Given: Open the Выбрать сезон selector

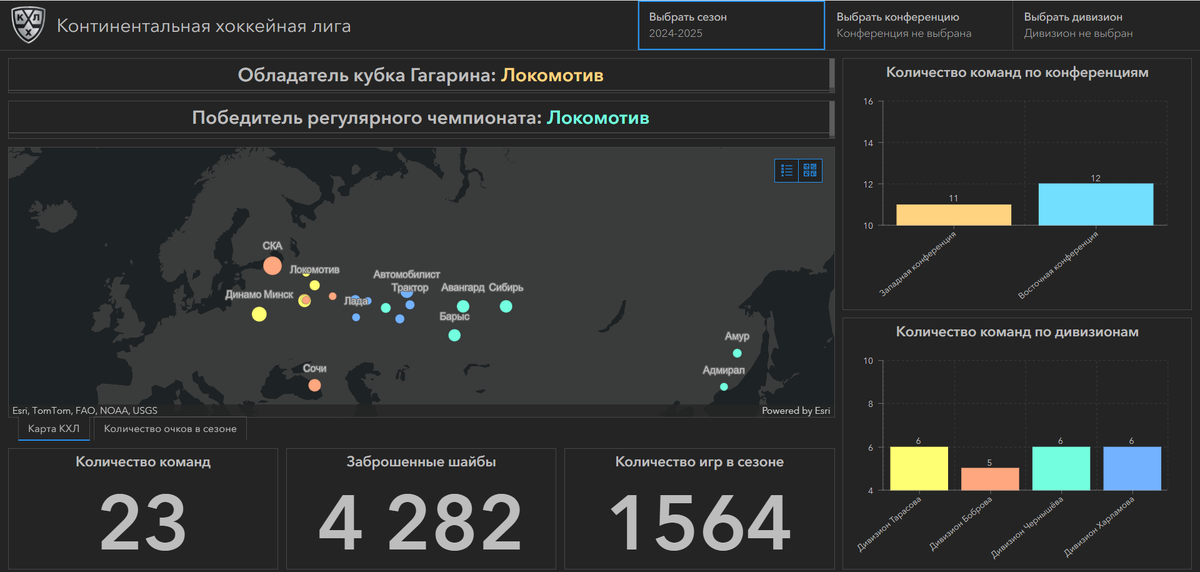Looking at the screenshot, I should pyautogui.click(x=732, y=25).
